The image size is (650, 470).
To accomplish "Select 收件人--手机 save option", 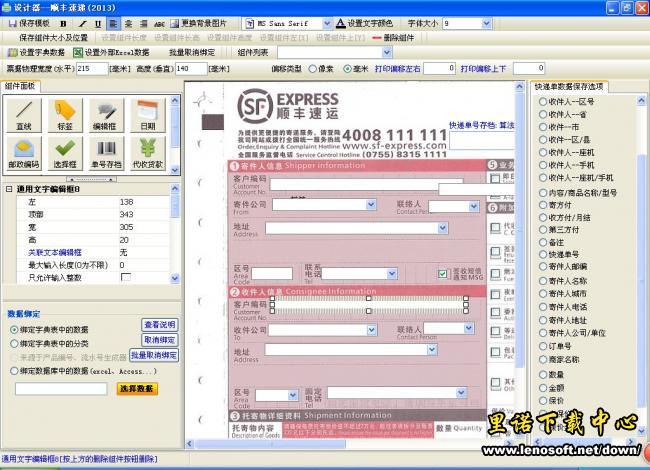I will tap(543, 165).
